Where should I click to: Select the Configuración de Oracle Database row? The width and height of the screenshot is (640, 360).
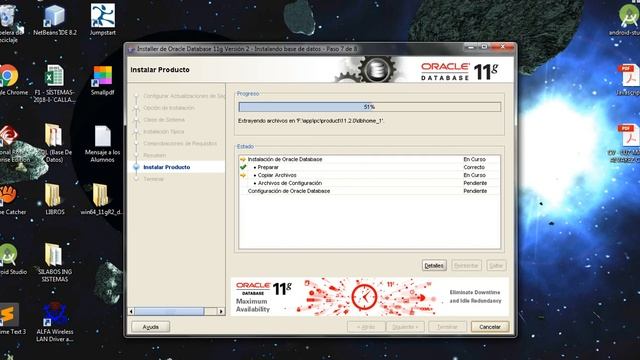coord(369,191)
